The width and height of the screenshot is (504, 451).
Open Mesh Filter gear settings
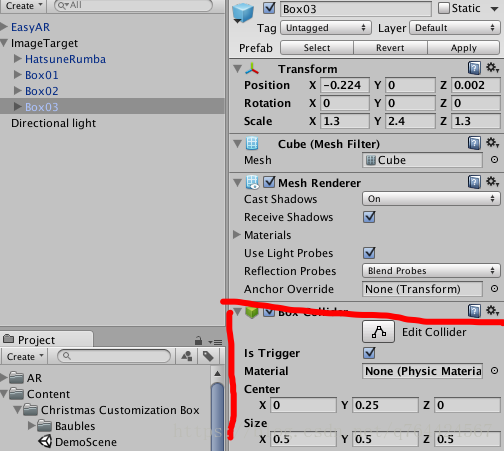coord(492,143)
